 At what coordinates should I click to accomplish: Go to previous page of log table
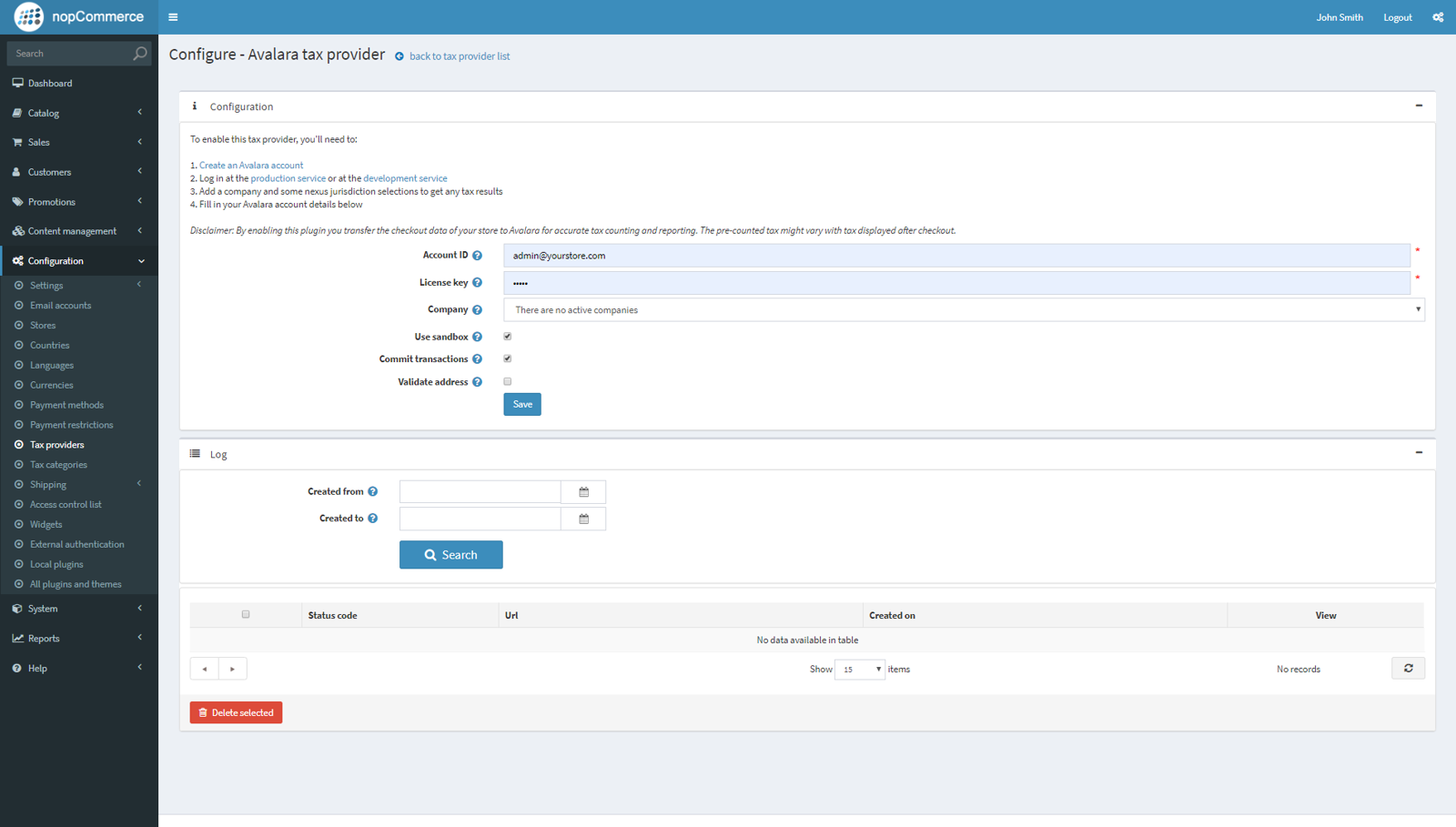click(205, 669)
